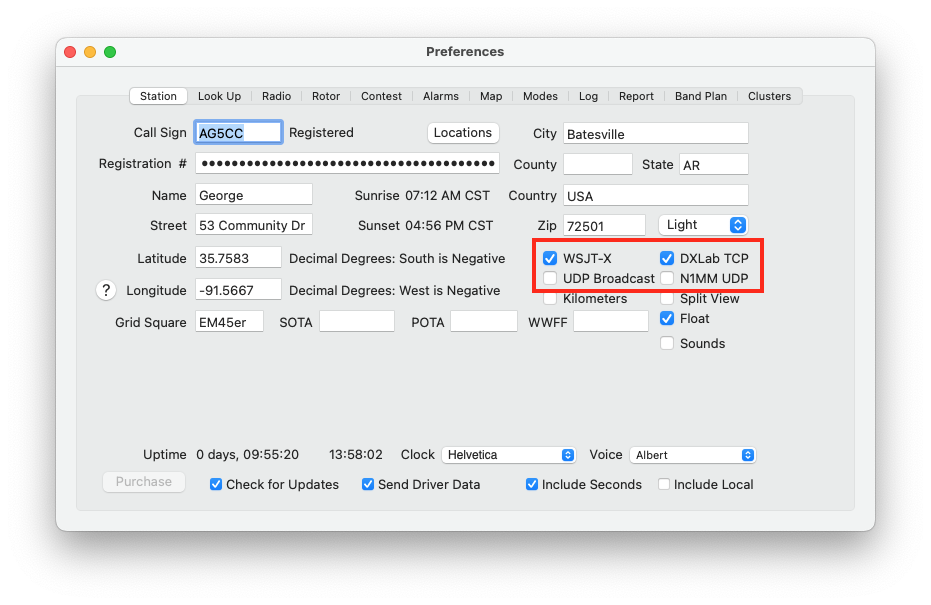Open the Band Plan tab

[x=701, y=96]
